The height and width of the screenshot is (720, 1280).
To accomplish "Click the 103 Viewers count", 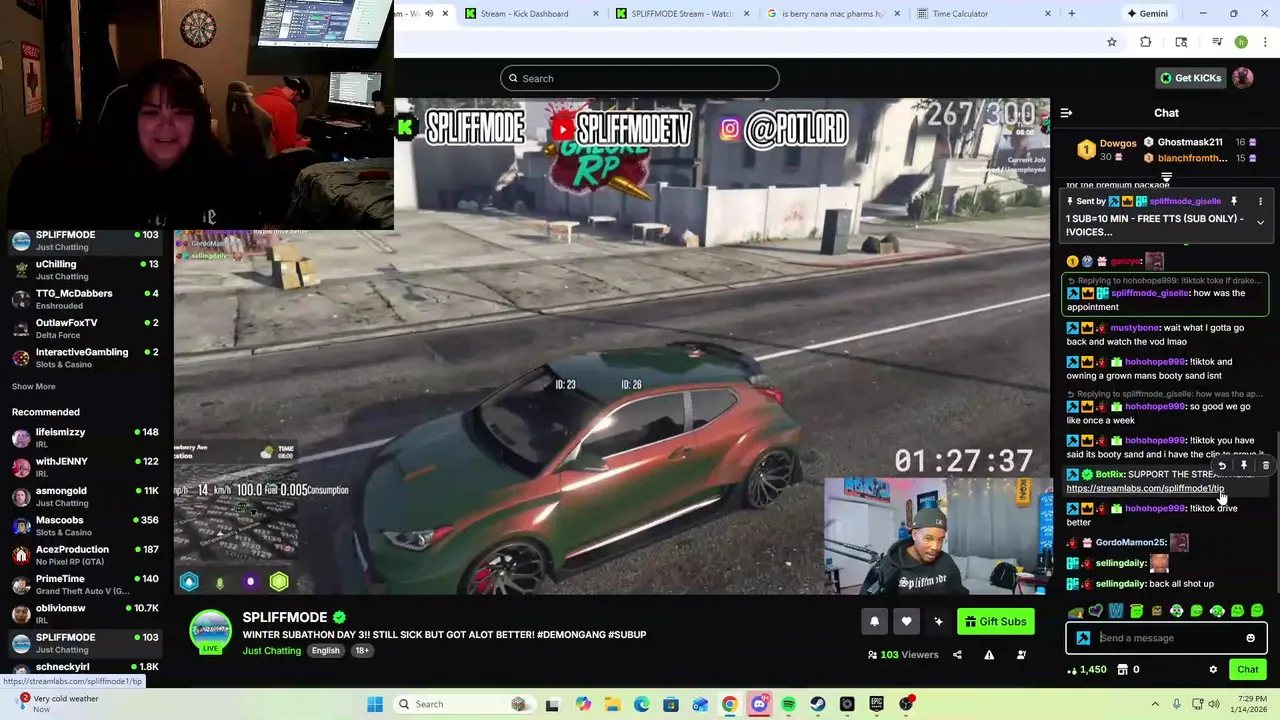I will [x=902, y=655].
